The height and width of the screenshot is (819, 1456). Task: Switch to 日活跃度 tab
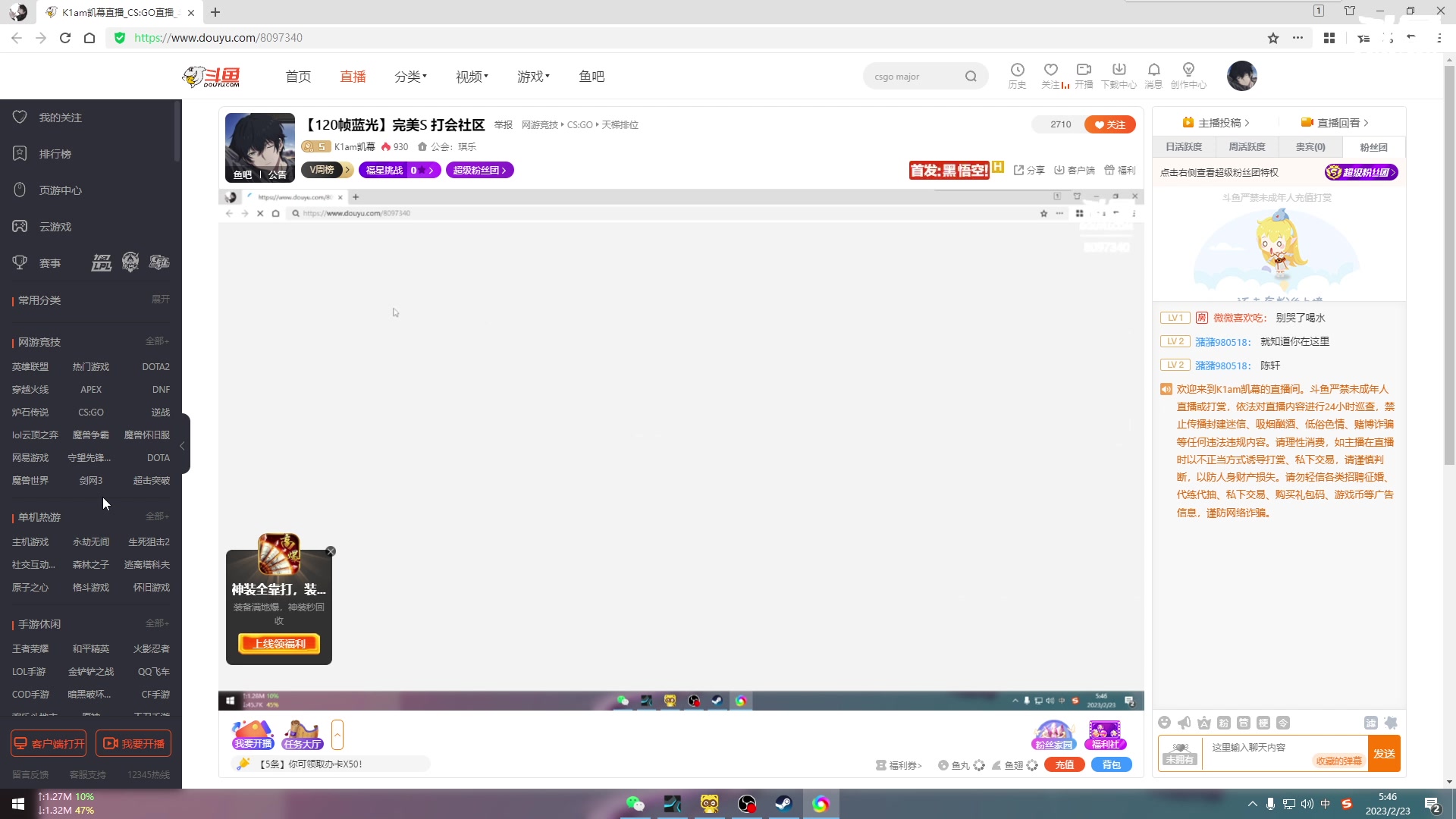coord(1184,147)
